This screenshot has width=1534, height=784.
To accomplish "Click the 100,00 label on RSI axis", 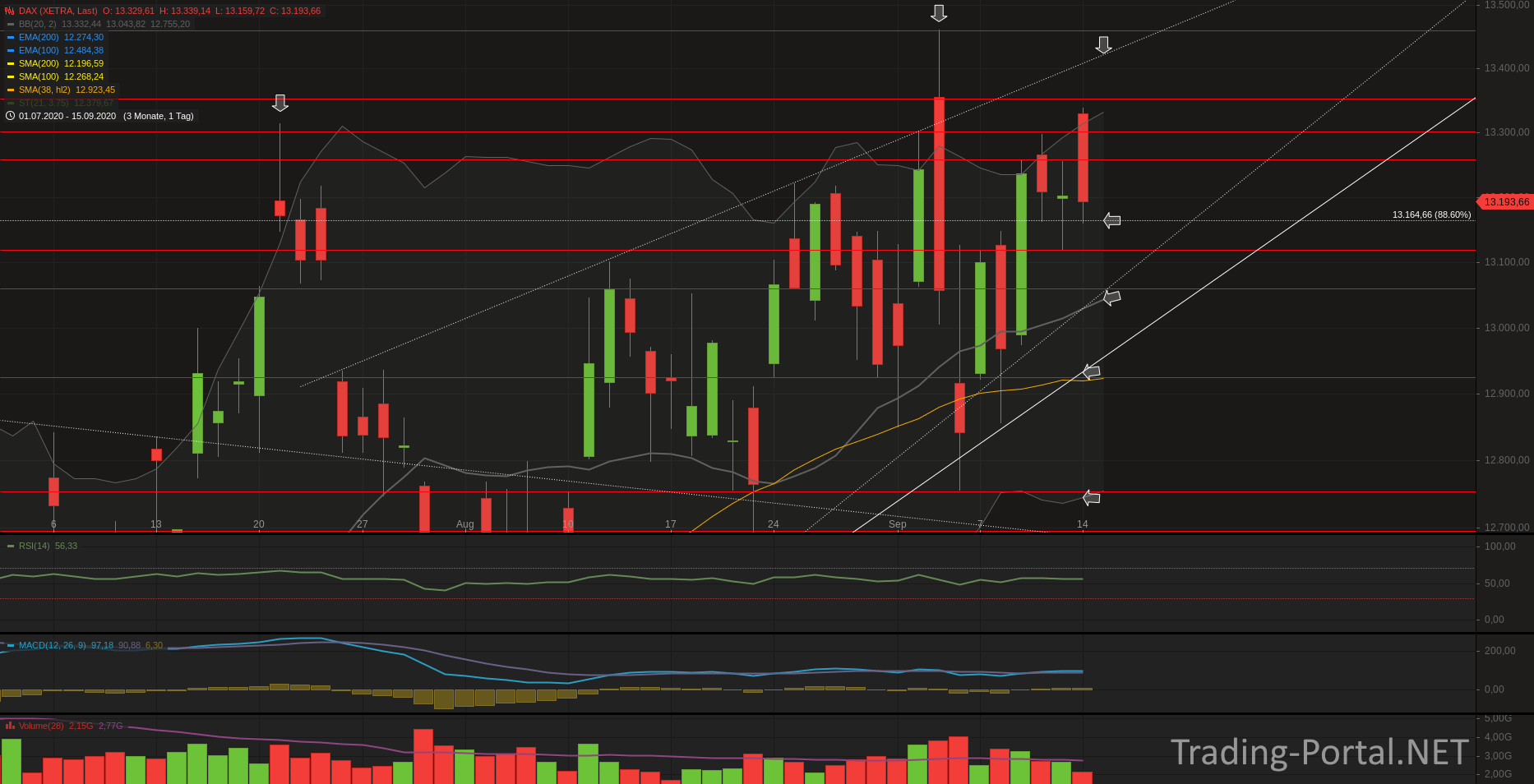I will (x=1500, y=546).
